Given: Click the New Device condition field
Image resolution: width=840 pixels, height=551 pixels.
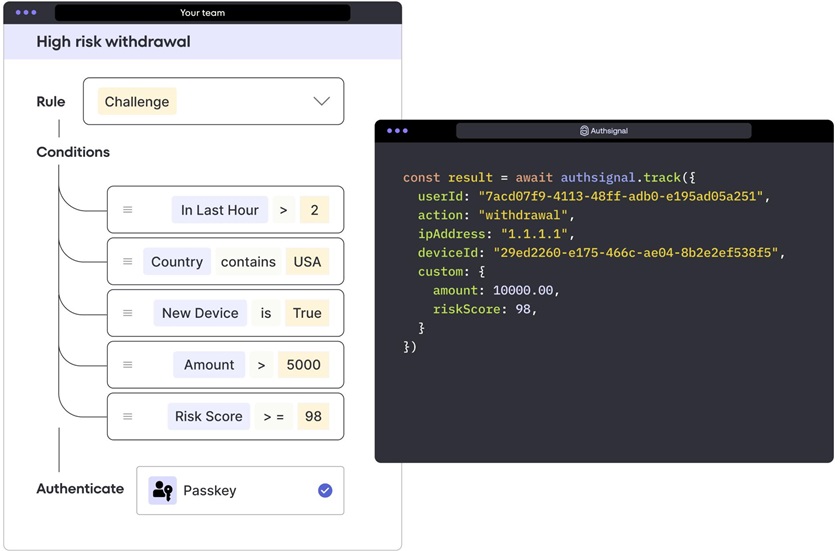Looking at the screenshot, I should click(x=200, y=313).
